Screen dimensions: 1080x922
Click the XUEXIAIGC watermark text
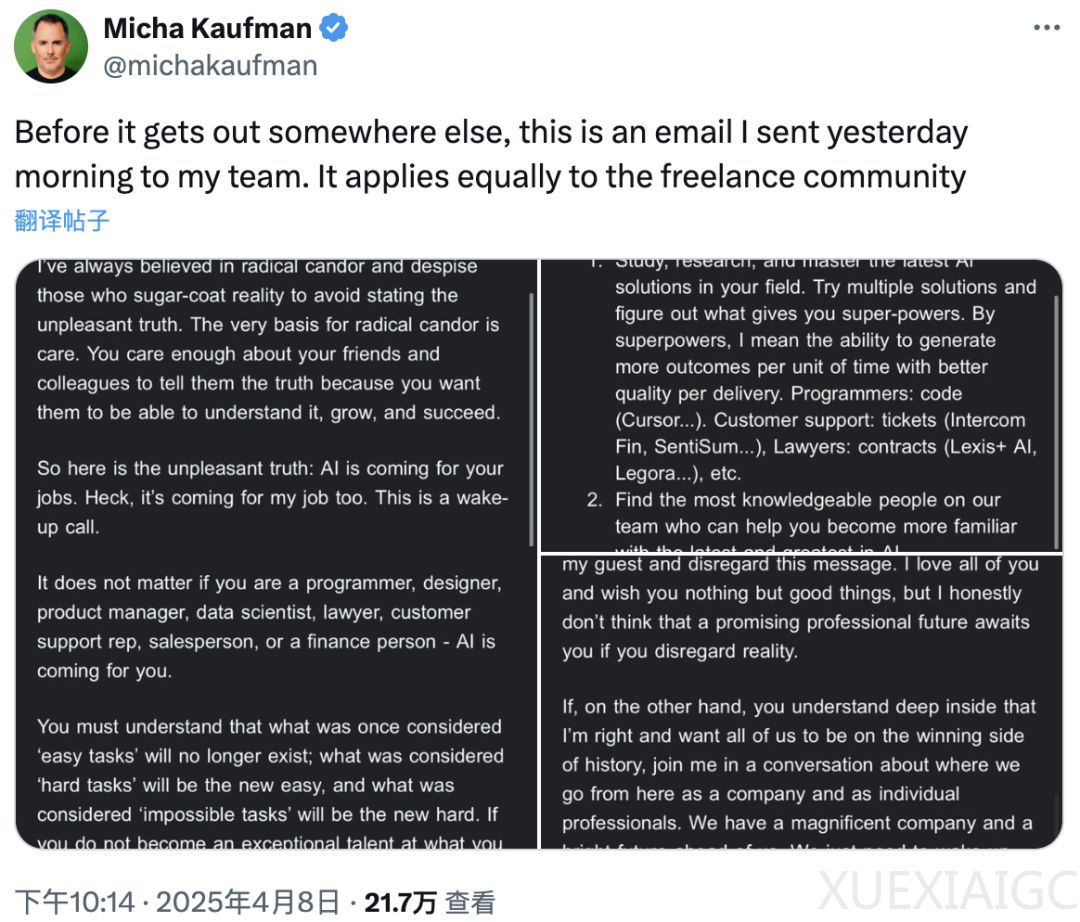point(948,891)
